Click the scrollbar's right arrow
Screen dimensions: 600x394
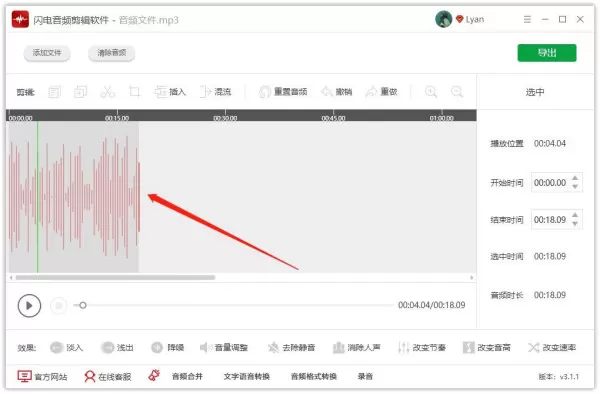pos(471,277)
